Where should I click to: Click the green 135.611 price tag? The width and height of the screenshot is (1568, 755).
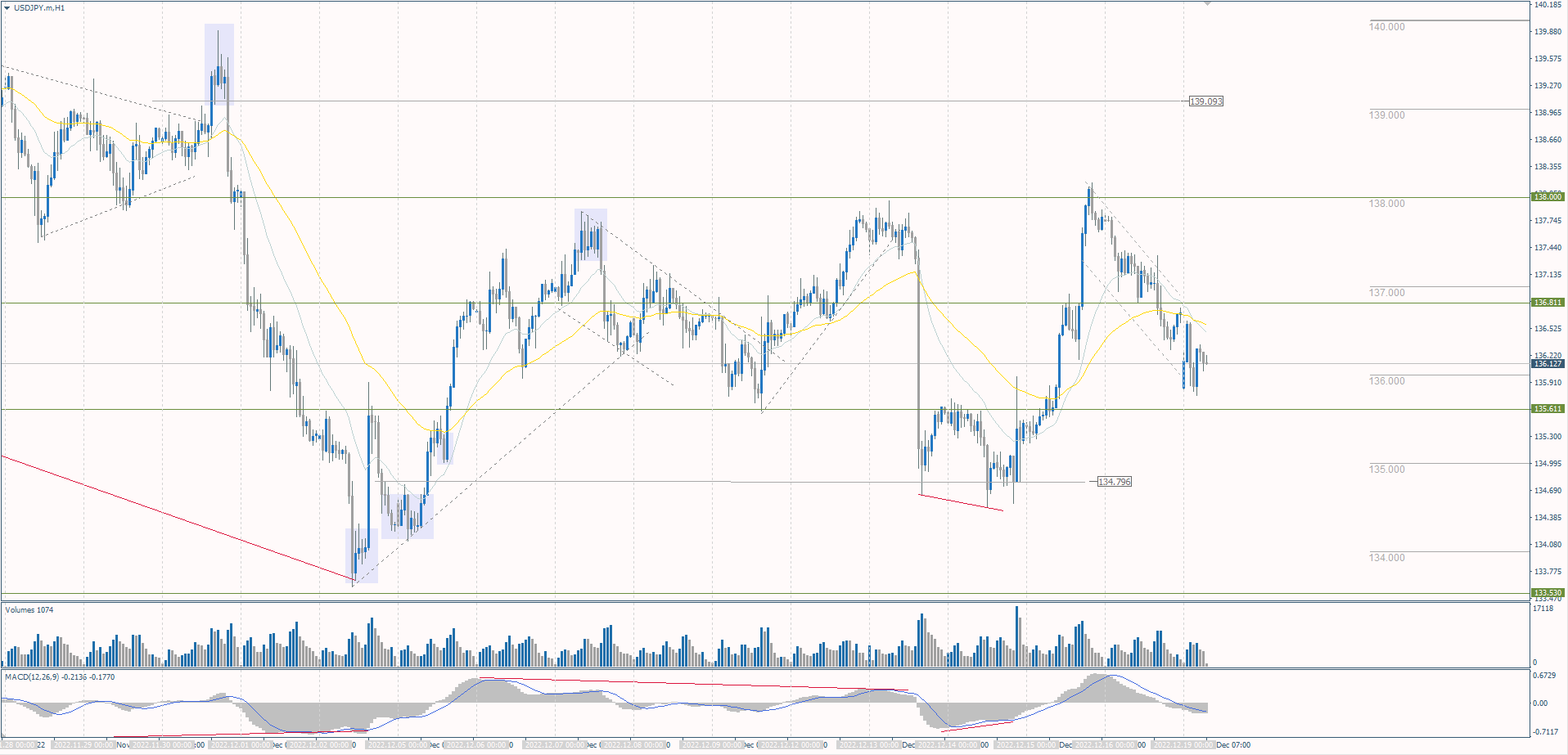click(x=1548, y=409)
